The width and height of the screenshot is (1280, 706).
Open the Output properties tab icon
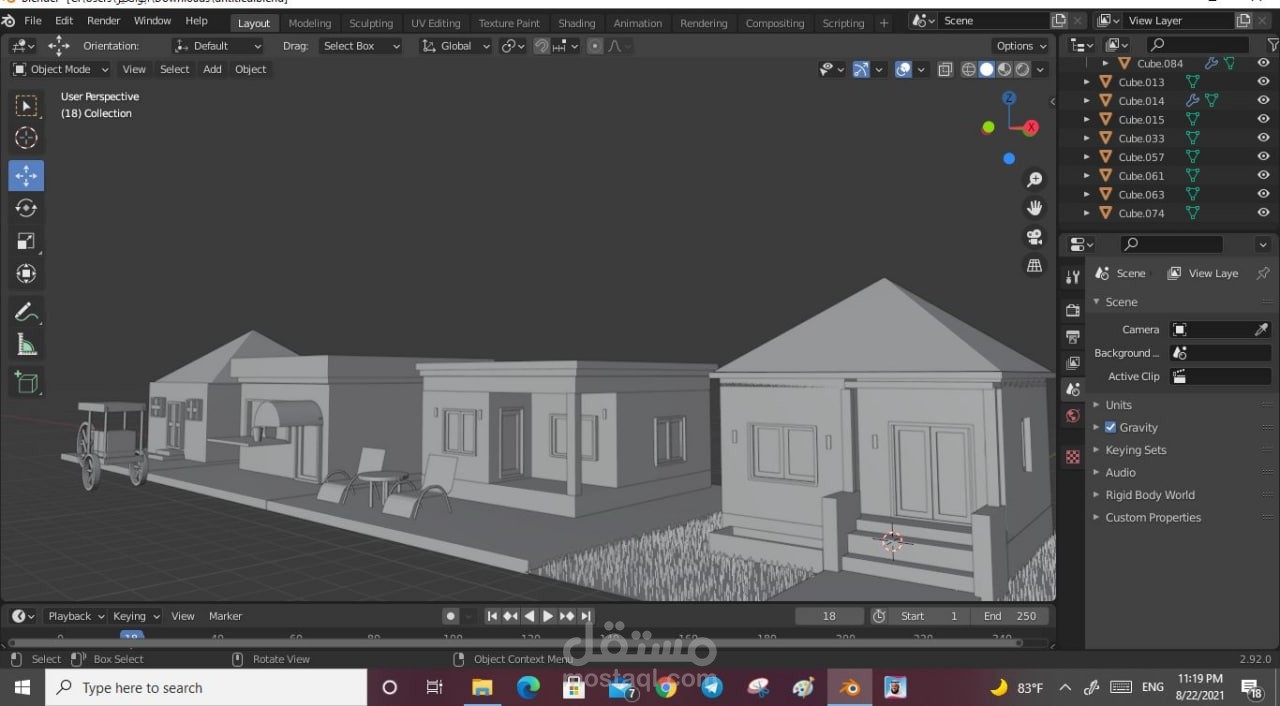(1073, 337)
